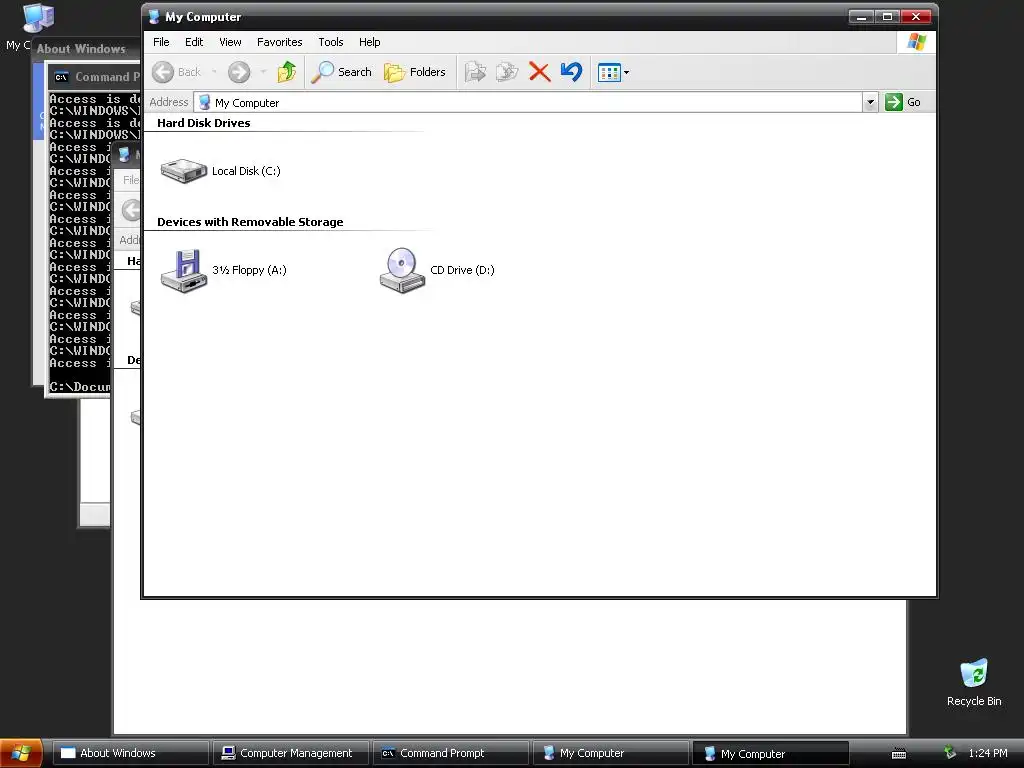Click the red Delete icon
The height and width of the screenshot is (768, 1024).
[x=539, y=72]
